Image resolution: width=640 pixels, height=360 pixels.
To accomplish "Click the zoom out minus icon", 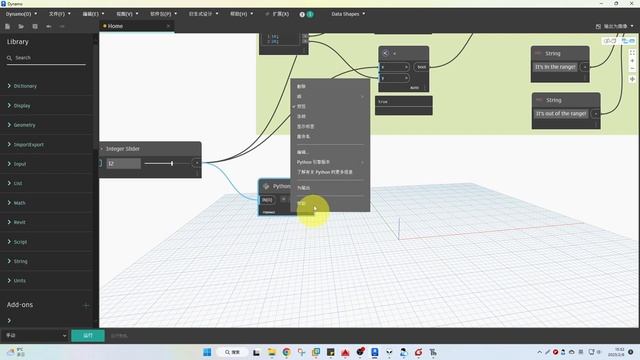I will pos(632,69).
